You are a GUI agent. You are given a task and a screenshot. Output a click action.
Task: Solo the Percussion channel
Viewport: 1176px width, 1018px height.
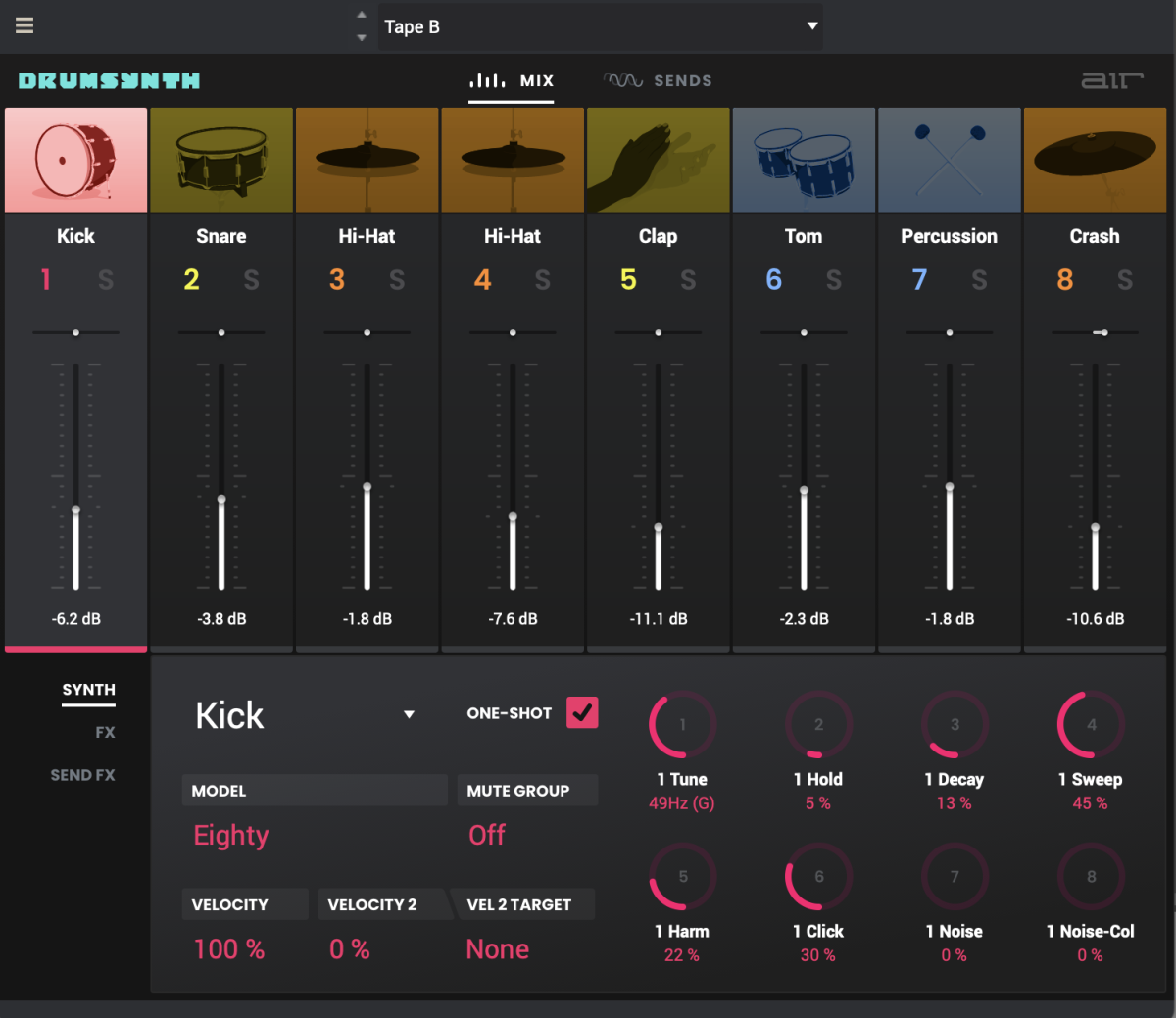coord(979,280)
